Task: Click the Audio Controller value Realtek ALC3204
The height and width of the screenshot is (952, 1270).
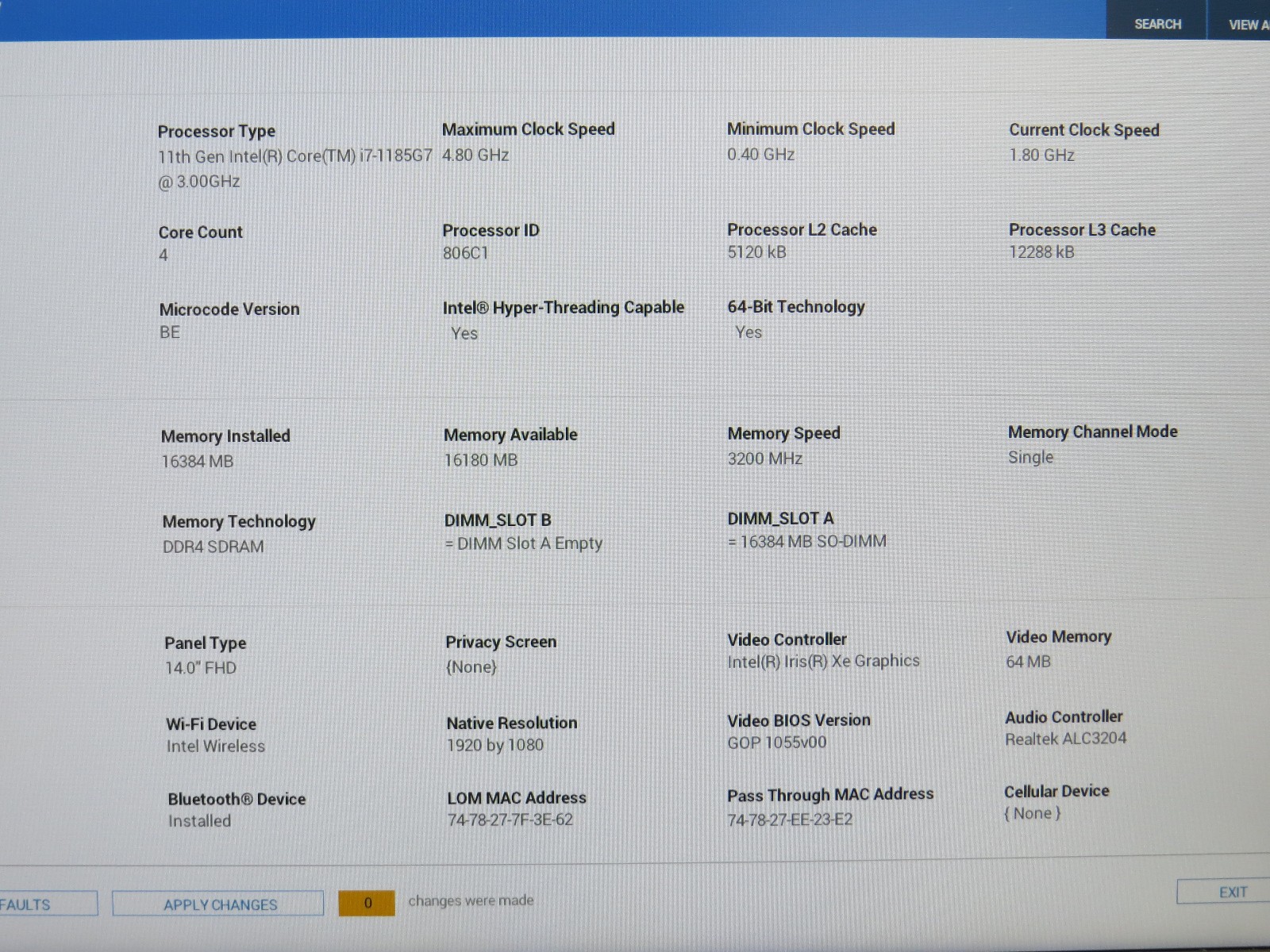Action: pyautogui.click(x=1065, y=739)
